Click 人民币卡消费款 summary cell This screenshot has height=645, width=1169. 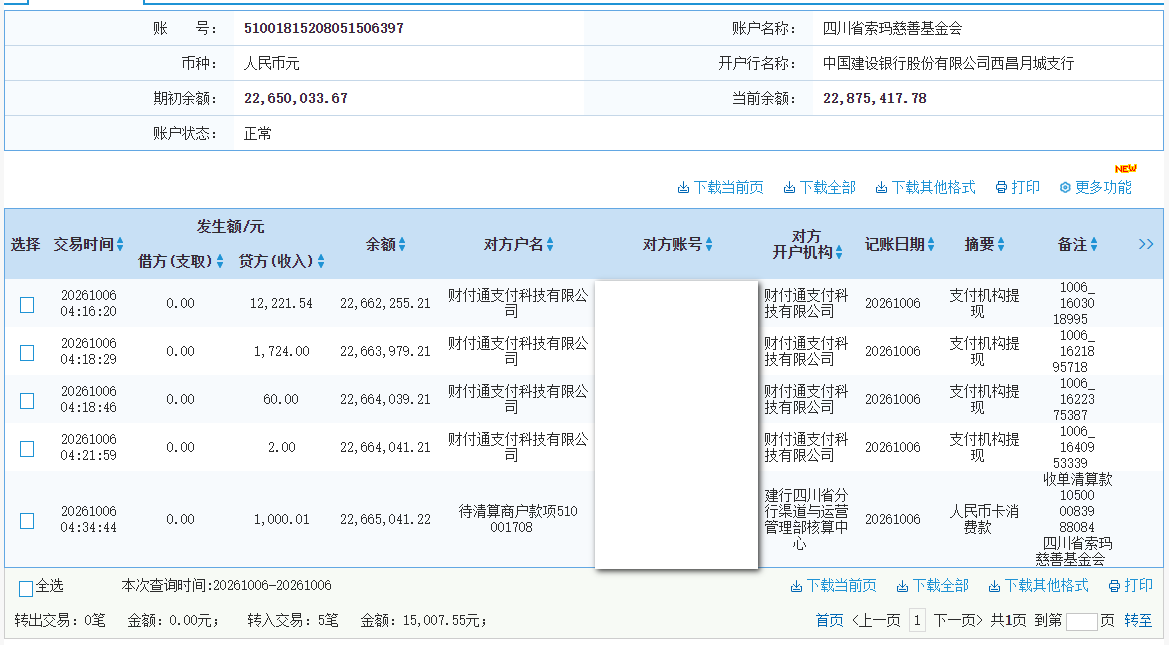pyautogui.click(x=984, y=519)
